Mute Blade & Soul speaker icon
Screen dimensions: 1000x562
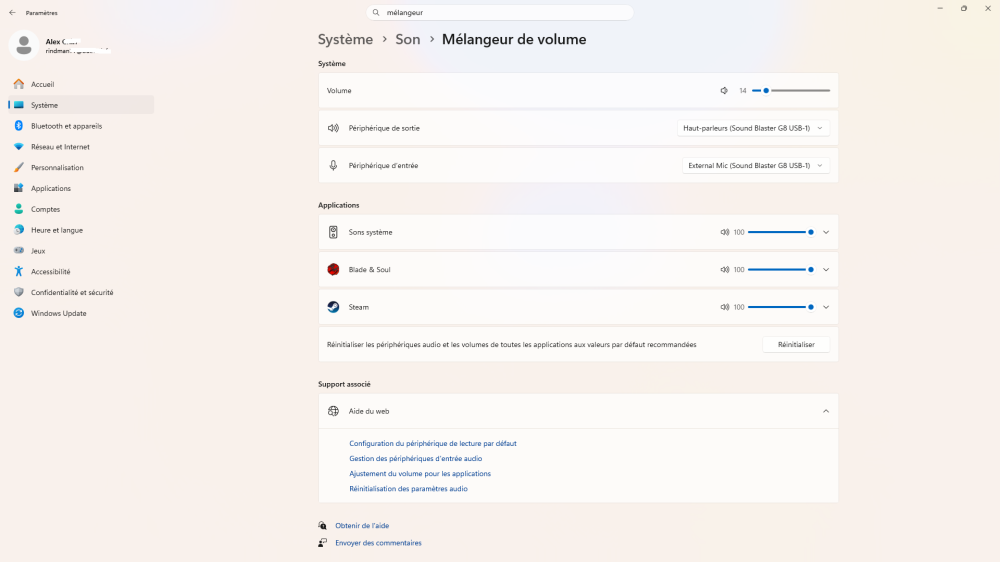(x=724, y=270)
